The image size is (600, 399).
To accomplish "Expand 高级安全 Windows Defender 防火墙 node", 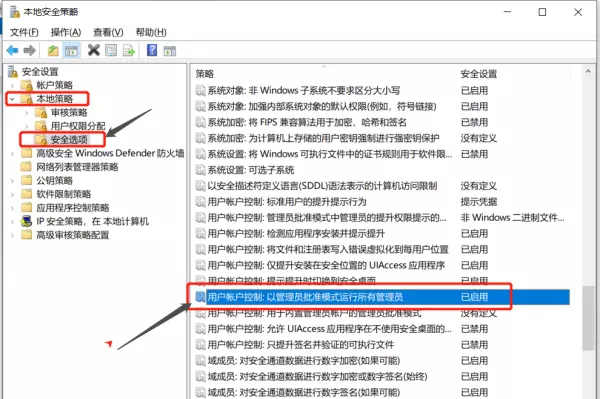I will click(x=12, y=154).
